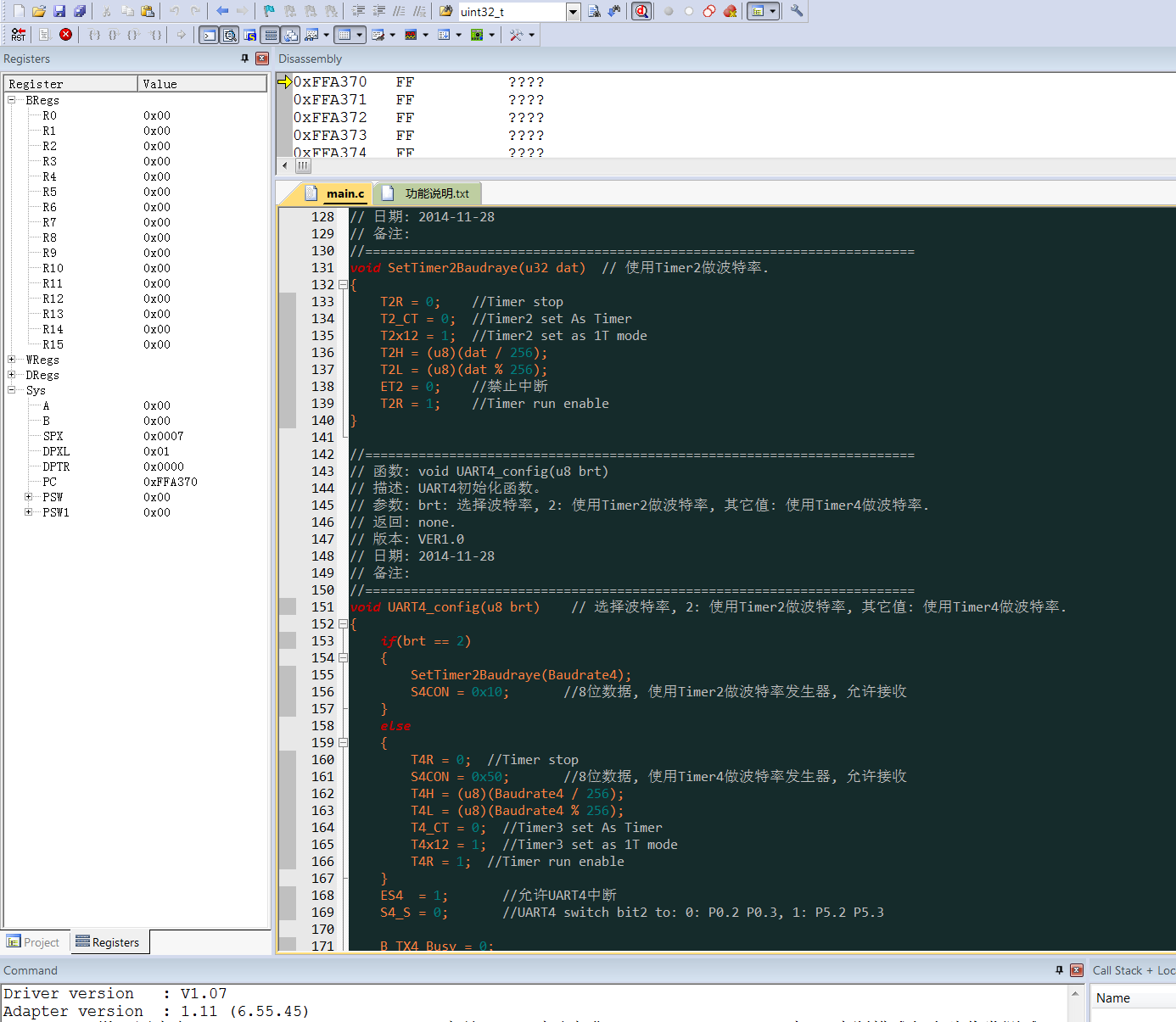Open the Configuration wrench icon
The image size is (1176, 1022).
[797, 11]
